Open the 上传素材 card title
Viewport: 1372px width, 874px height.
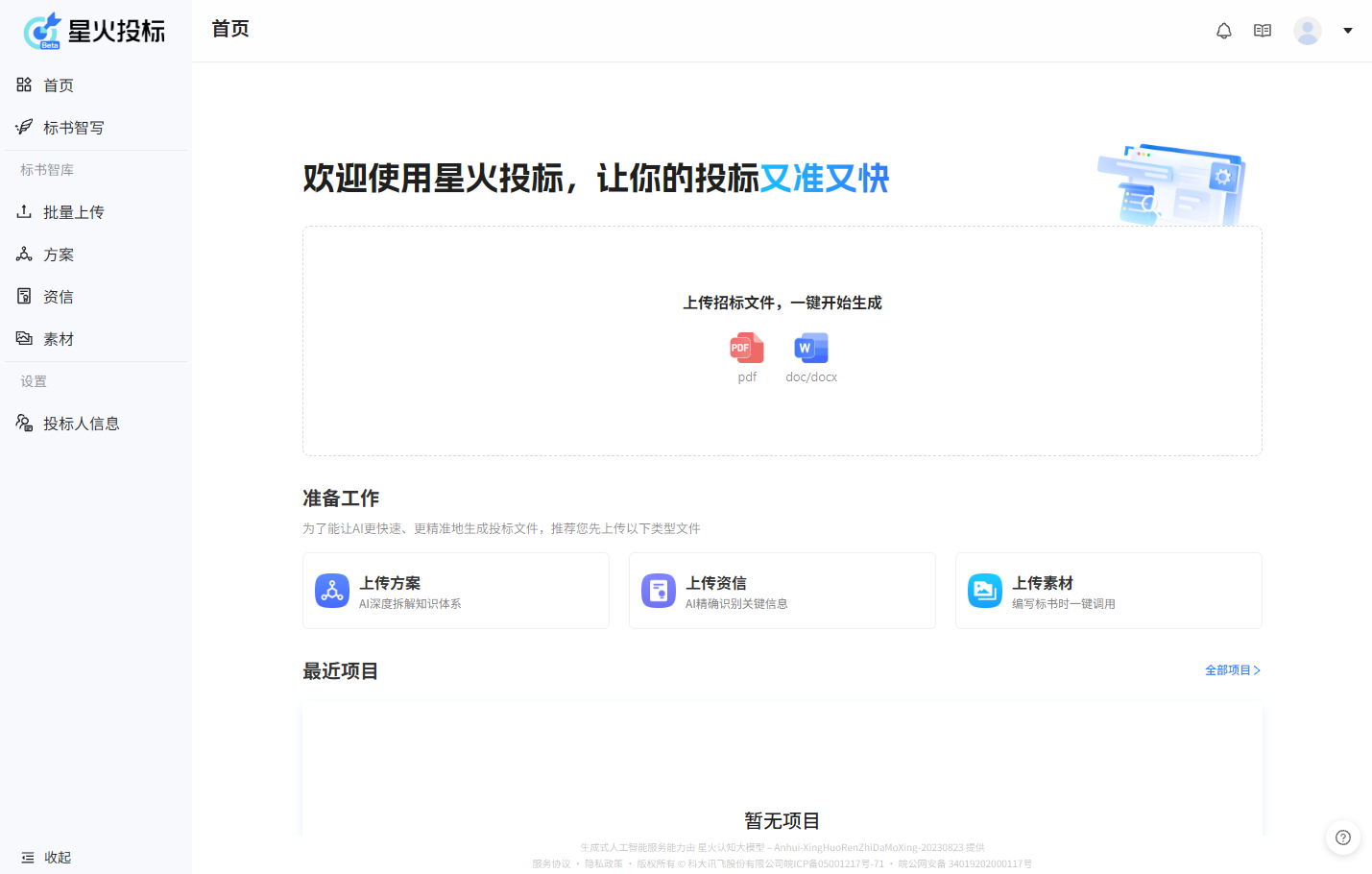(x=1043, y=583)
